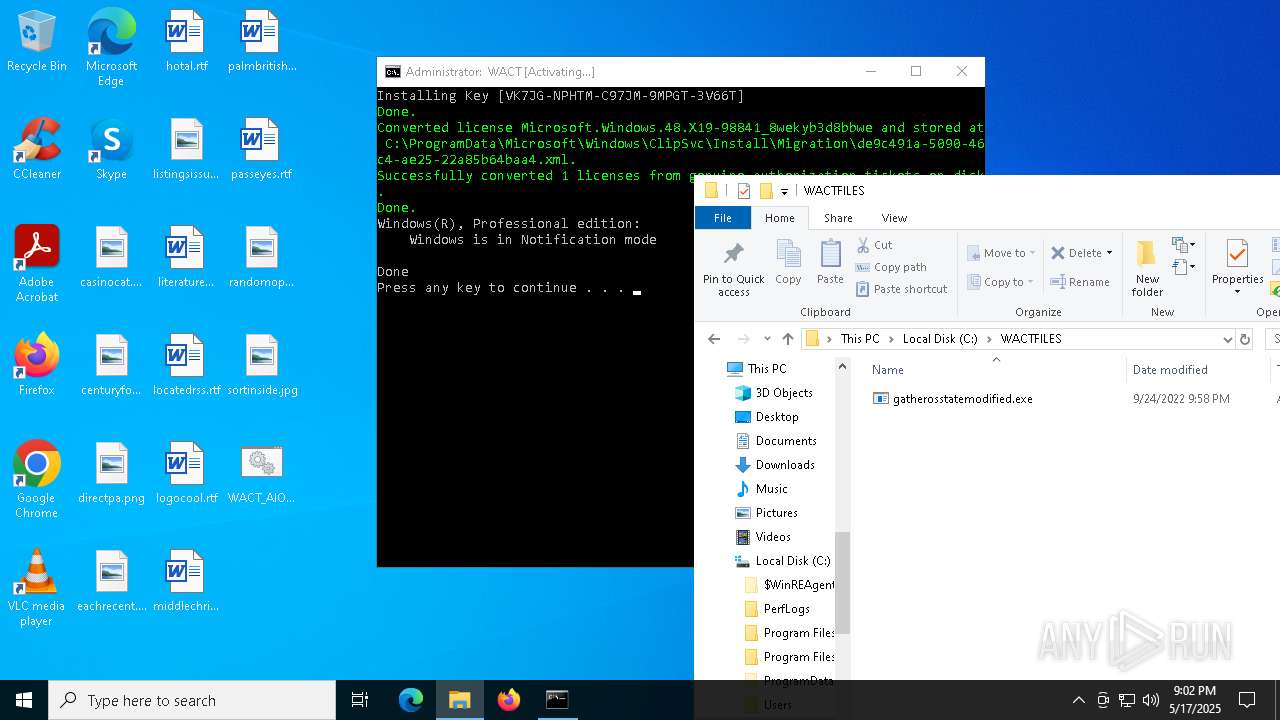Open the Windows Start menu

24,700
